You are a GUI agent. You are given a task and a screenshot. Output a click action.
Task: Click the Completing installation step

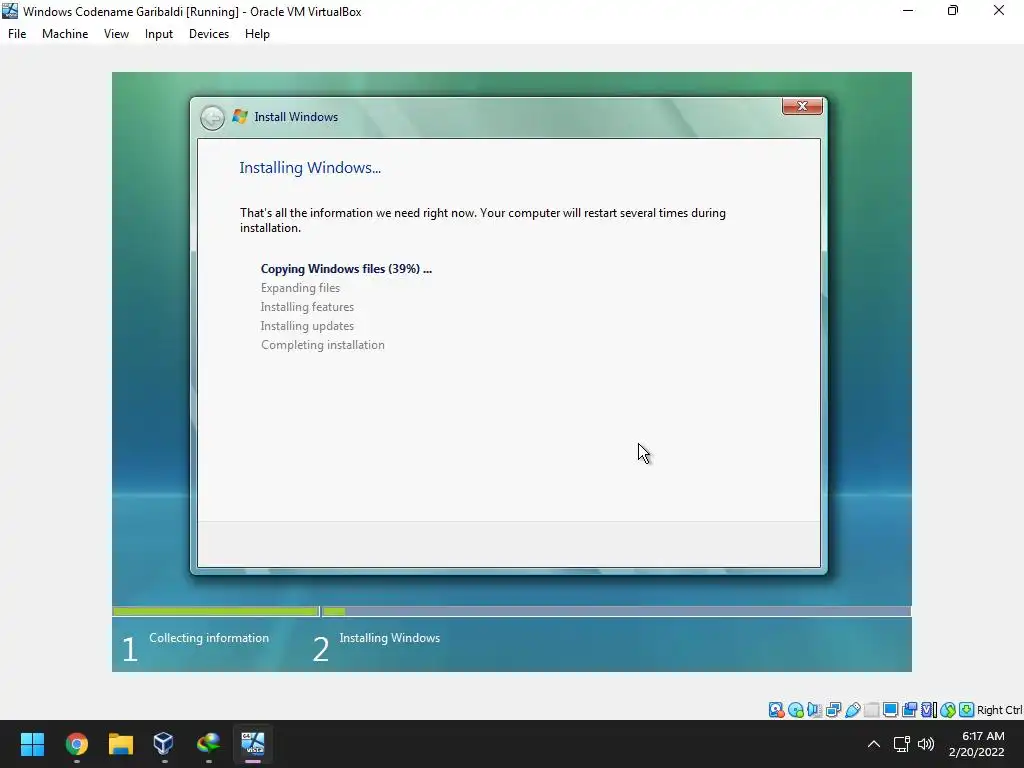[x=323, y=345]
